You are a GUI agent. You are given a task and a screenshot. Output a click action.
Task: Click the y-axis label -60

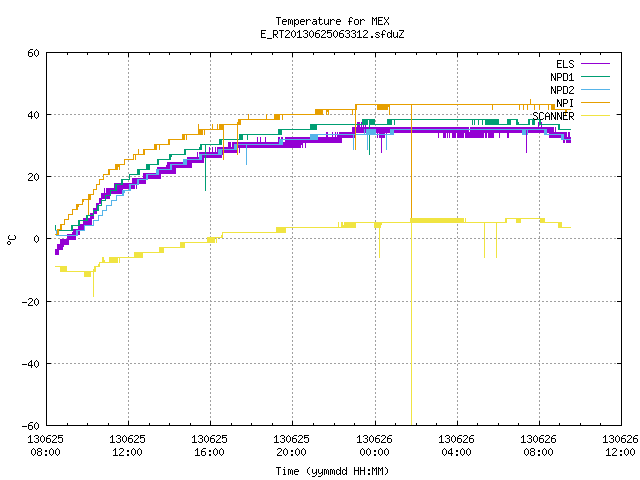pyautogui.click(x=31, y=426)
